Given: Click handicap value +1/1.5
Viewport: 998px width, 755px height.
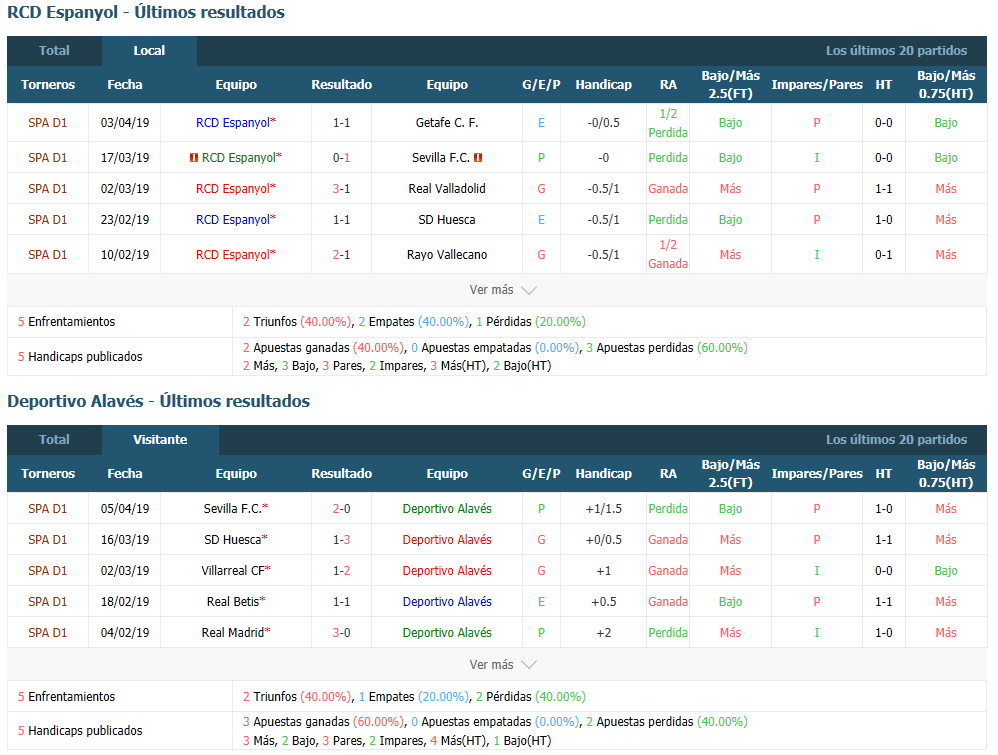Looking at the screenshot, I should (x=603, y=509).
